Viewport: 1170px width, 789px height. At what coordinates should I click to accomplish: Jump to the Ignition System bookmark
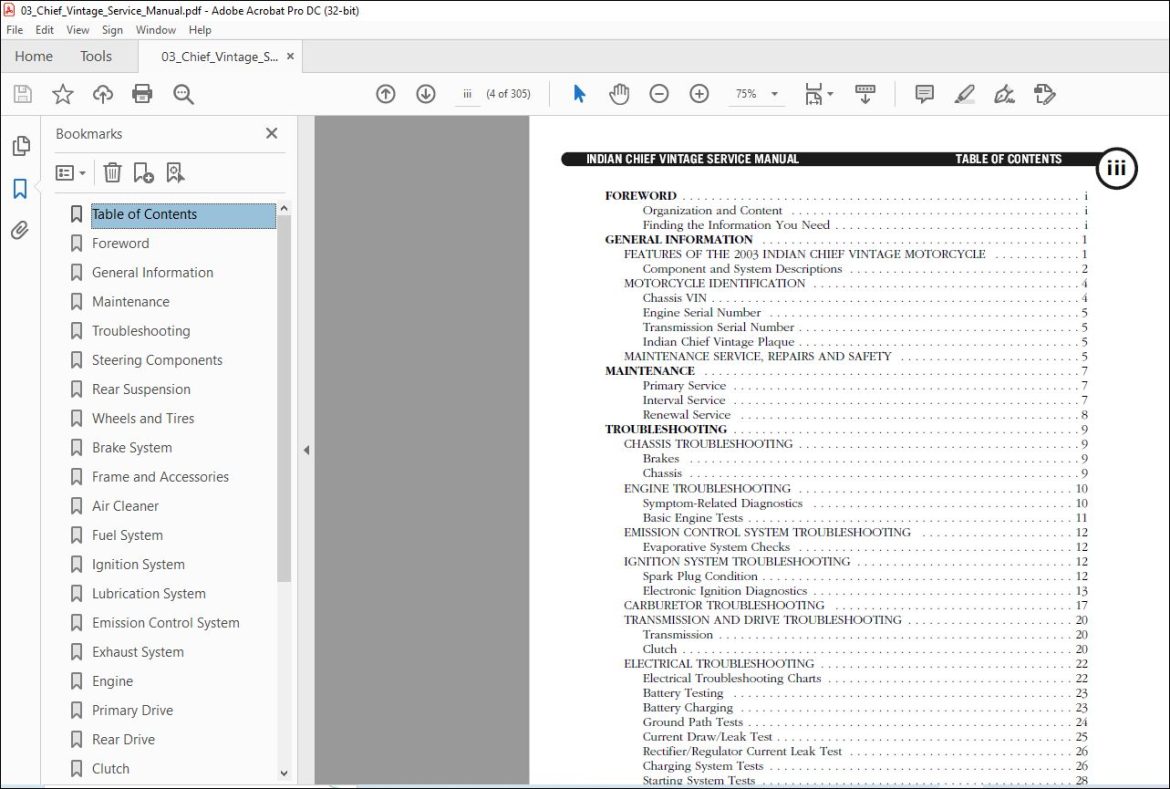pyautogui.click(x=138, y=564)
